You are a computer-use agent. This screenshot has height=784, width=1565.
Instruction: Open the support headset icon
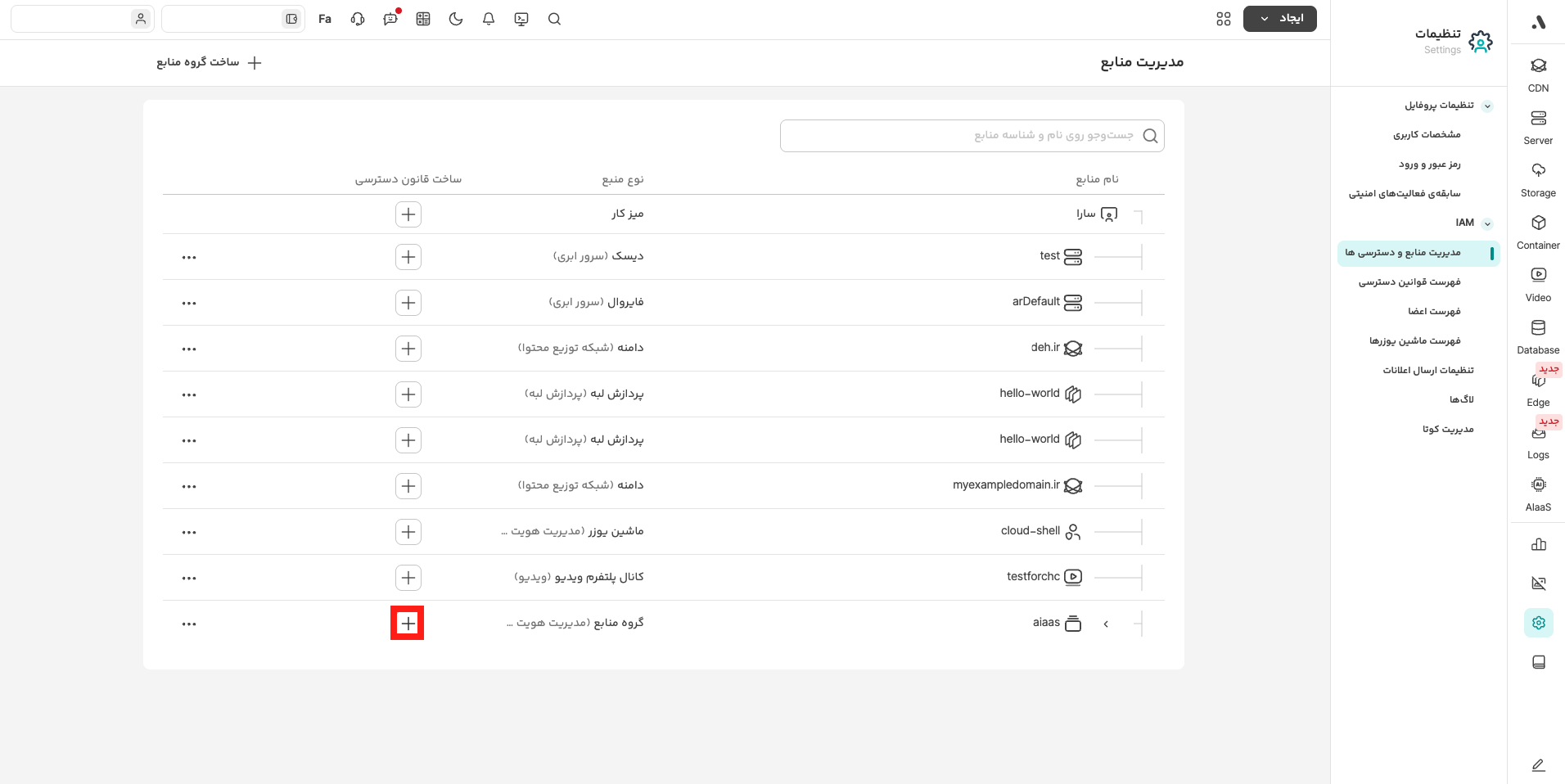[x=358, y=19]
